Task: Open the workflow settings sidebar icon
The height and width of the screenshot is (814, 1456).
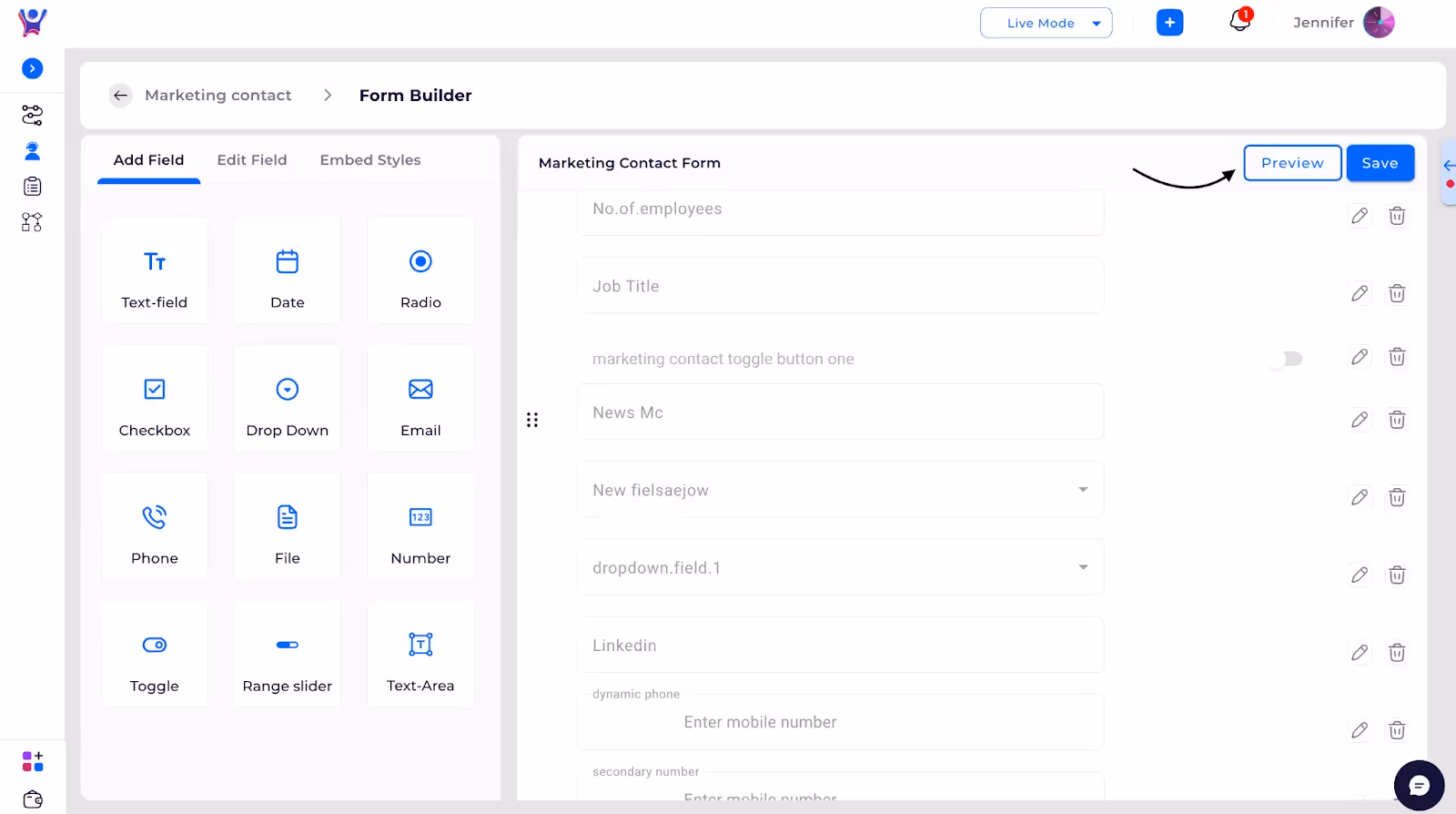Action: pyautogui.click(x=32, y=115)
